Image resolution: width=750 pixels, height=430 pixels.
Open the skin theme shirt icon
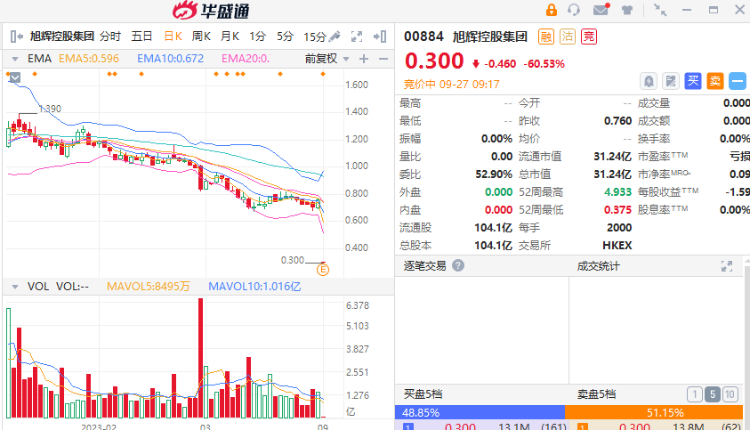coord(627,10)
